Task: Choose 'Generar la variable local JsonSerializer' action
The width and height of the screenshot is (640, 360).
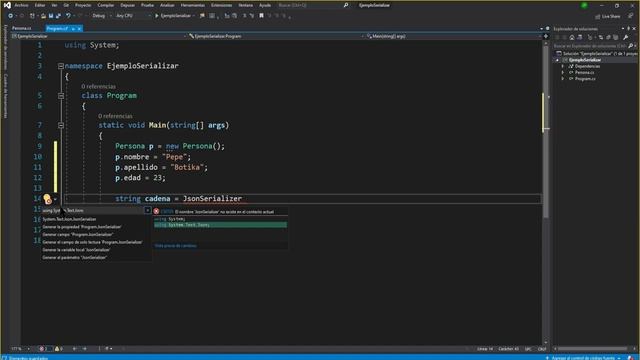Action: click(x=76, y=250)
